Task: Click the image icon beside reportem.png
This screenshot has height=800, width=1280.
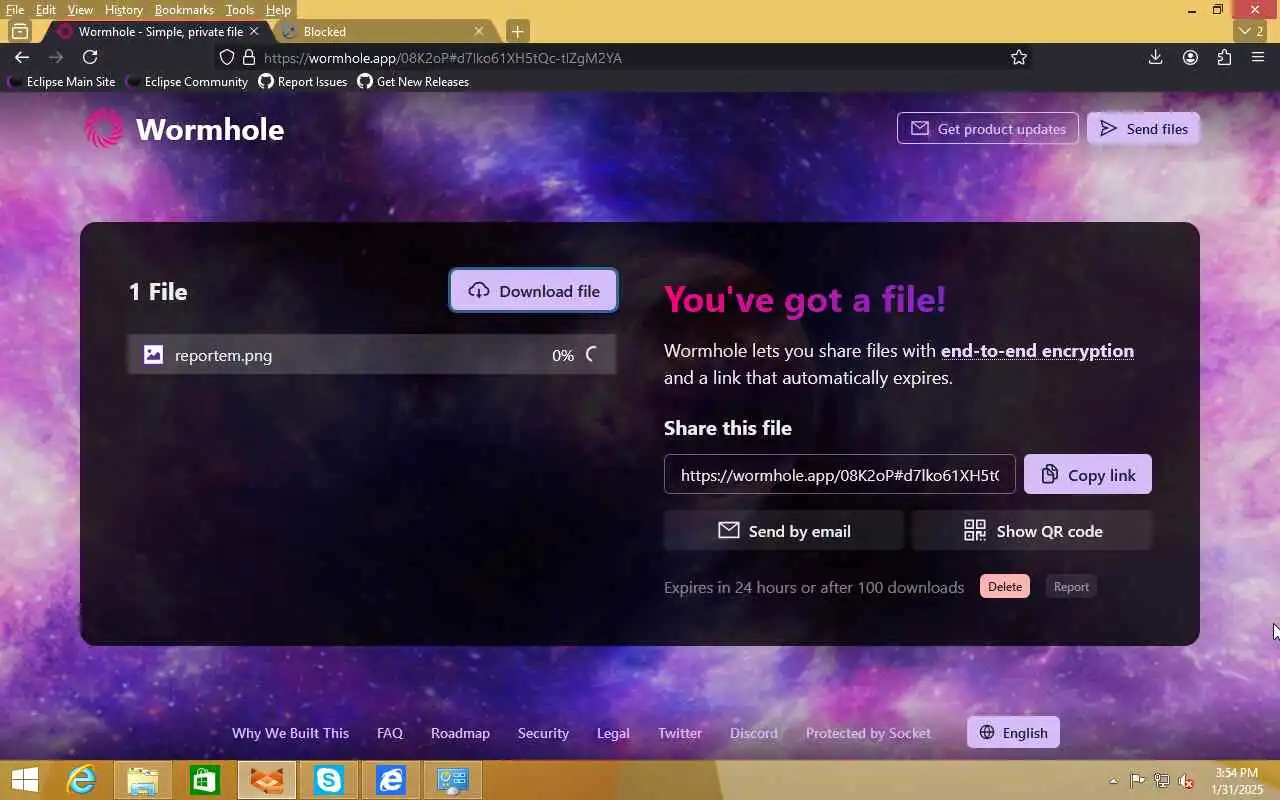Action: point(153,355)
